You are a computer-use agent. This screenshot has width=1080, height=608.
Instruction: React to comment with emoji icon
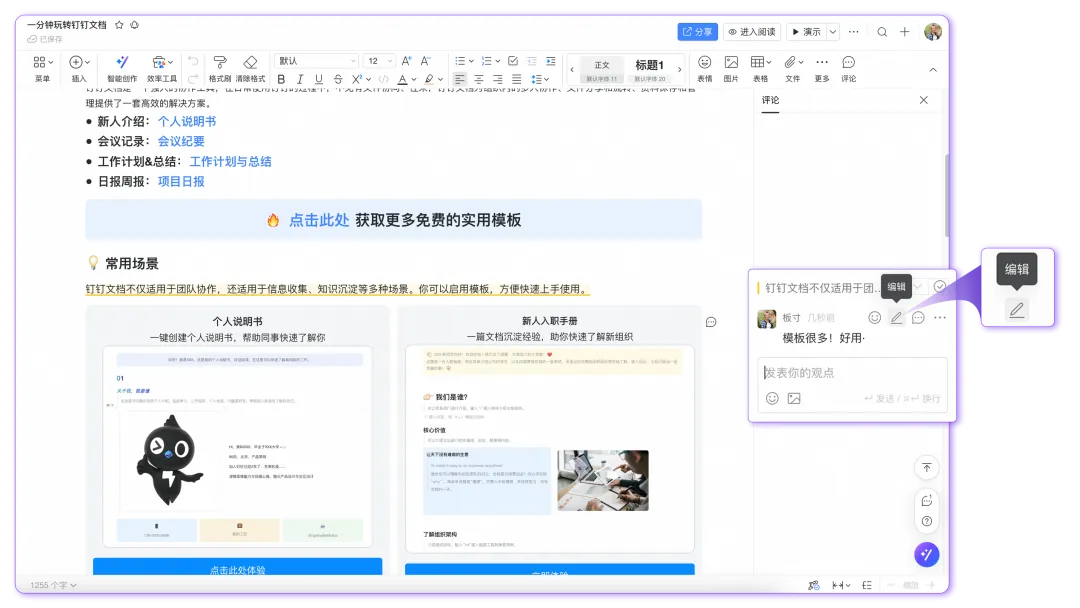874,317
